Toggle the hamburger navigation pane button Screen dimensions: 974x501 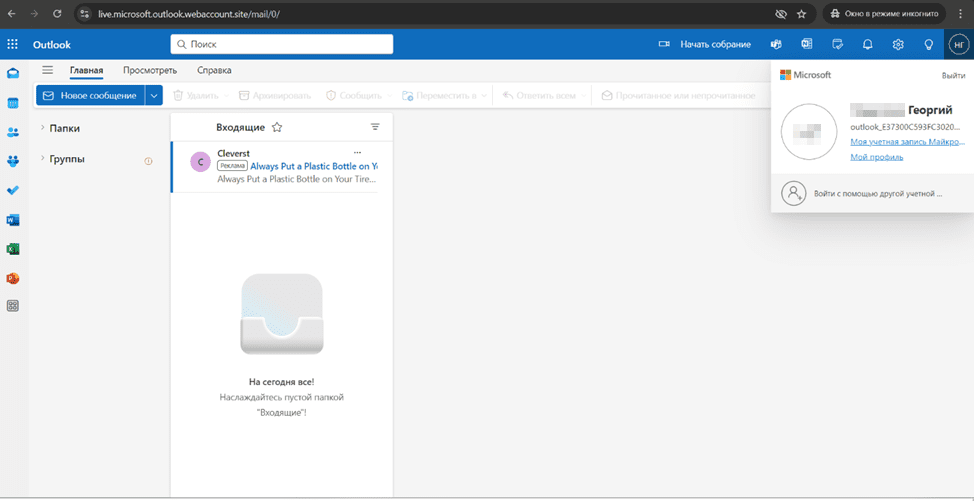point(47,70)
